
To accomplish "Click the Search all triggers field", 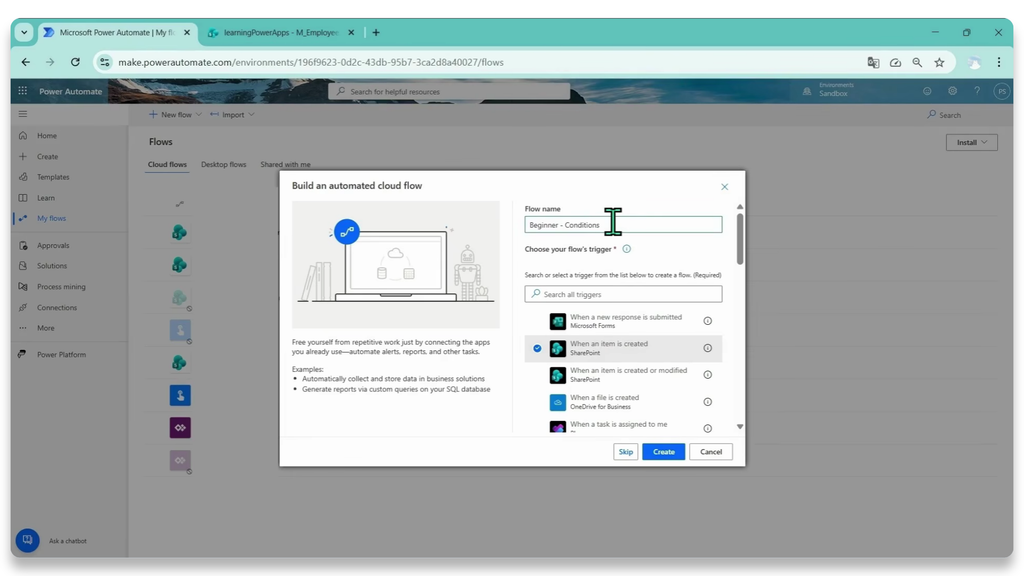I will pos(623,294).
